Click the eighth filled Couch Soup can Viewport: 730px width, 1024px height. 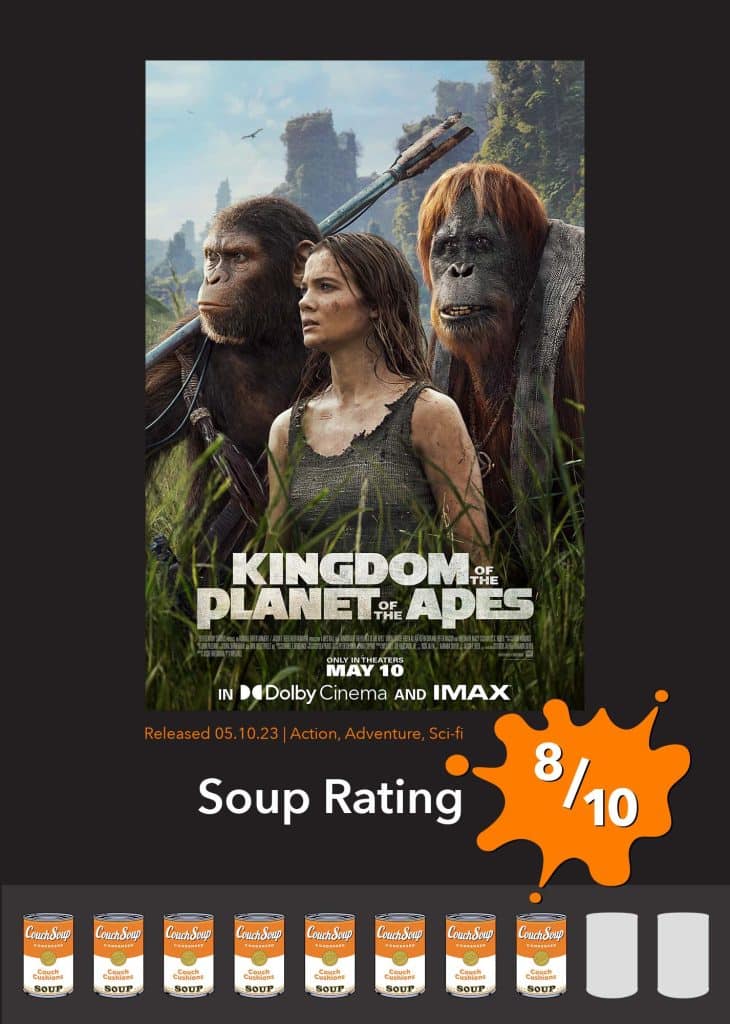pos(541,954)
